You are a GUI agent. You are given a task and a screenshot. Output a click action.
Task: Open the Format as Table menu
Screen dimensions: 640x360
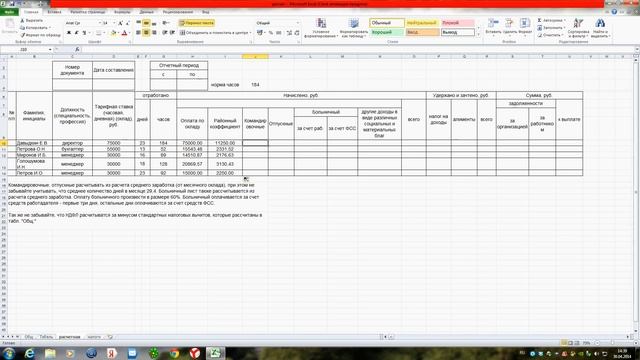tap(353, 28)
